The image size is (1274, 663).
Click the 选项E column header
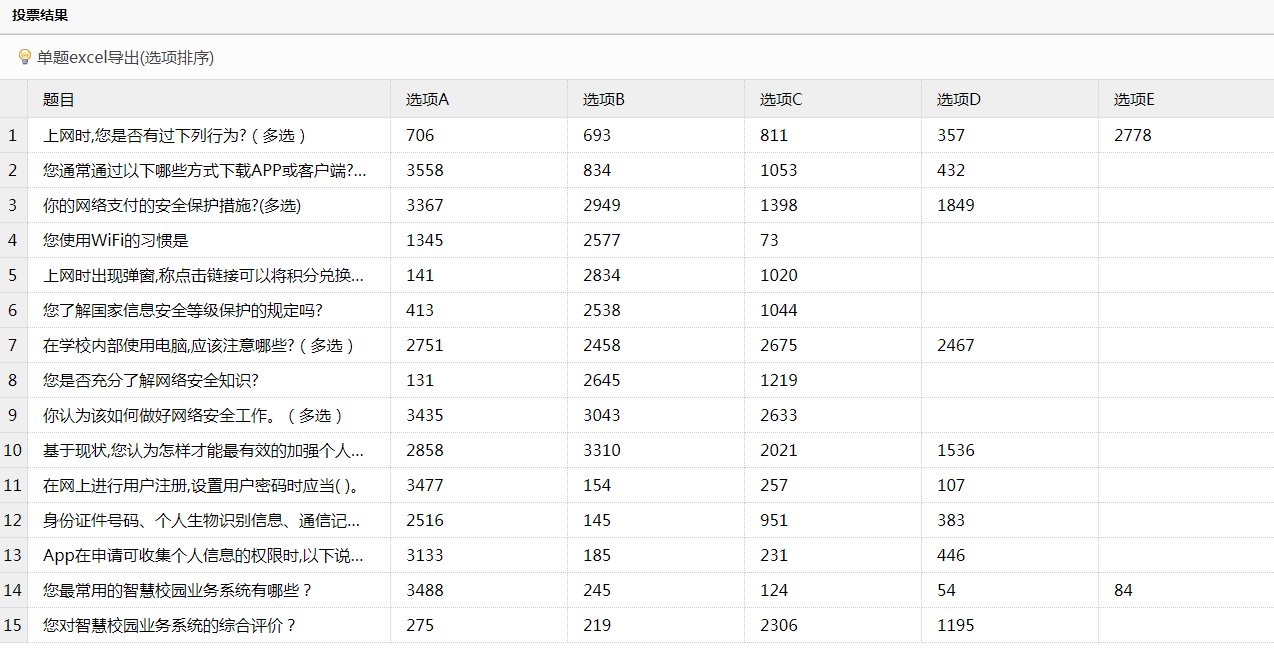pyautogui.click(x=1134, y=100)
